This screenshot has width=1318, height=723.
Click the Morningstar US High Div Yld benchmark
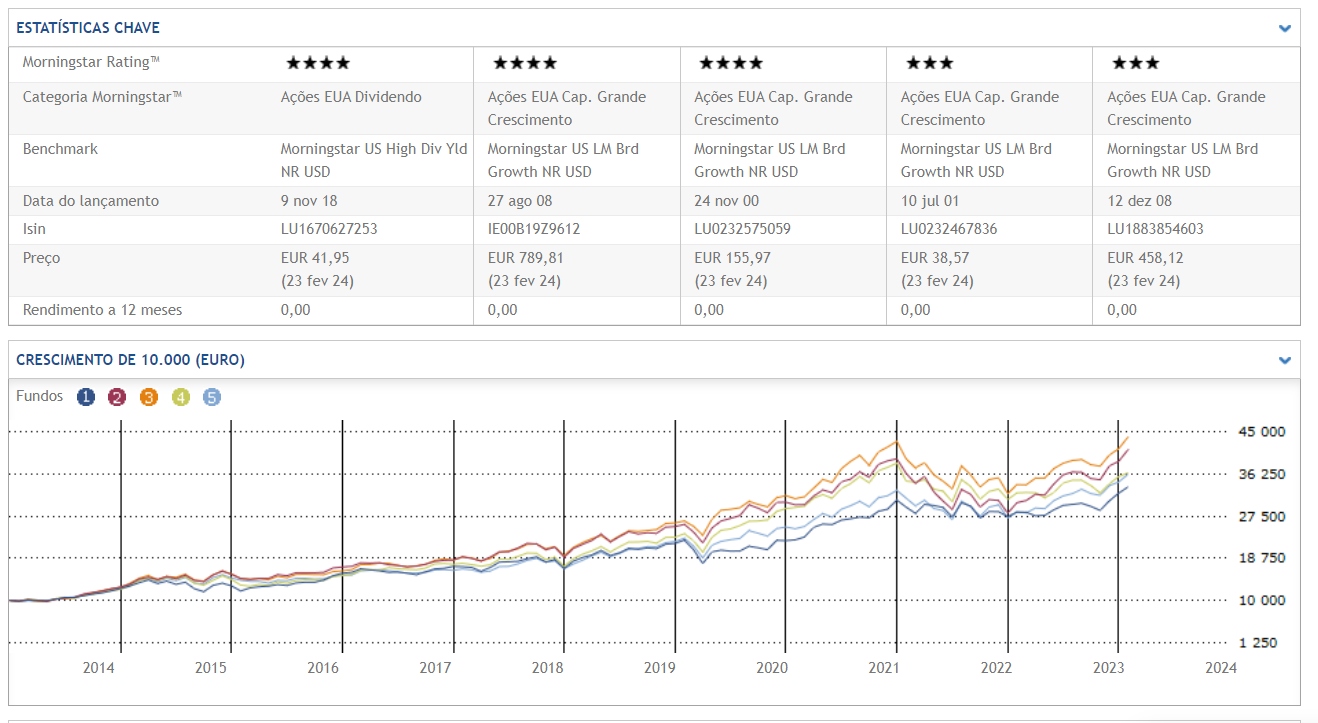tap(373, 149)
